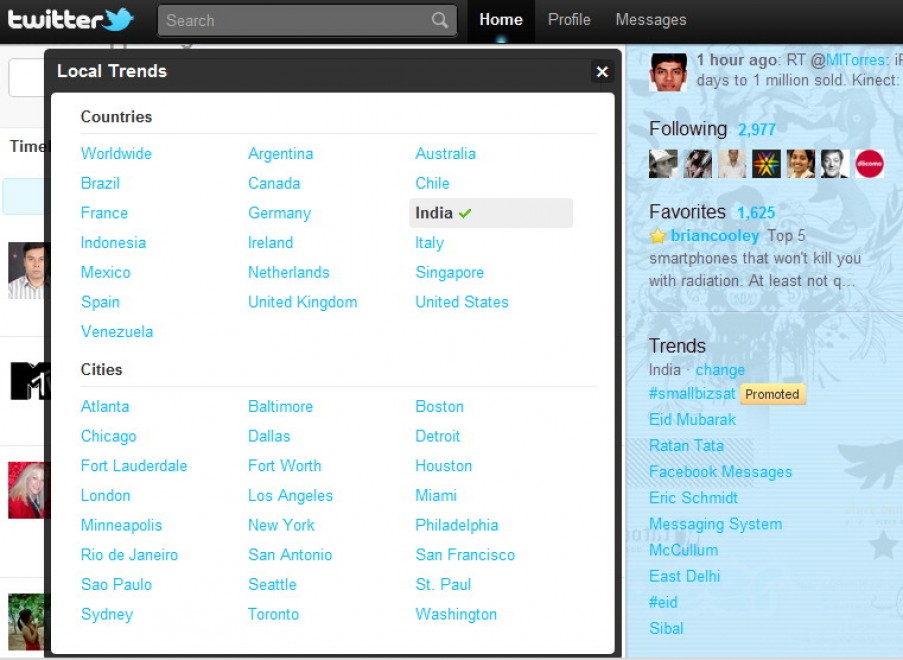Switch to New York trends
The height and width of the screenshot is (660, 903).
tap(281, 525)
